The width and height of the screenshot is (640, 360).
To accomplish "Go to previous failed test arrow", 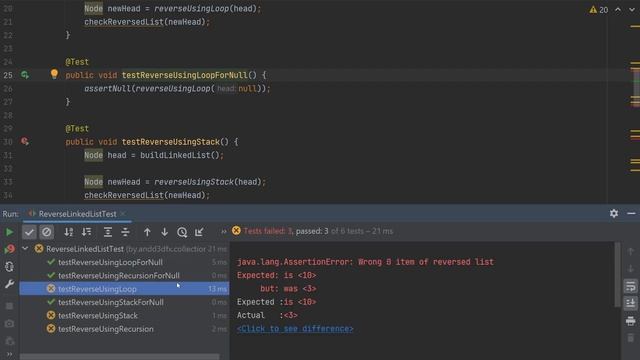I will 147,232.
